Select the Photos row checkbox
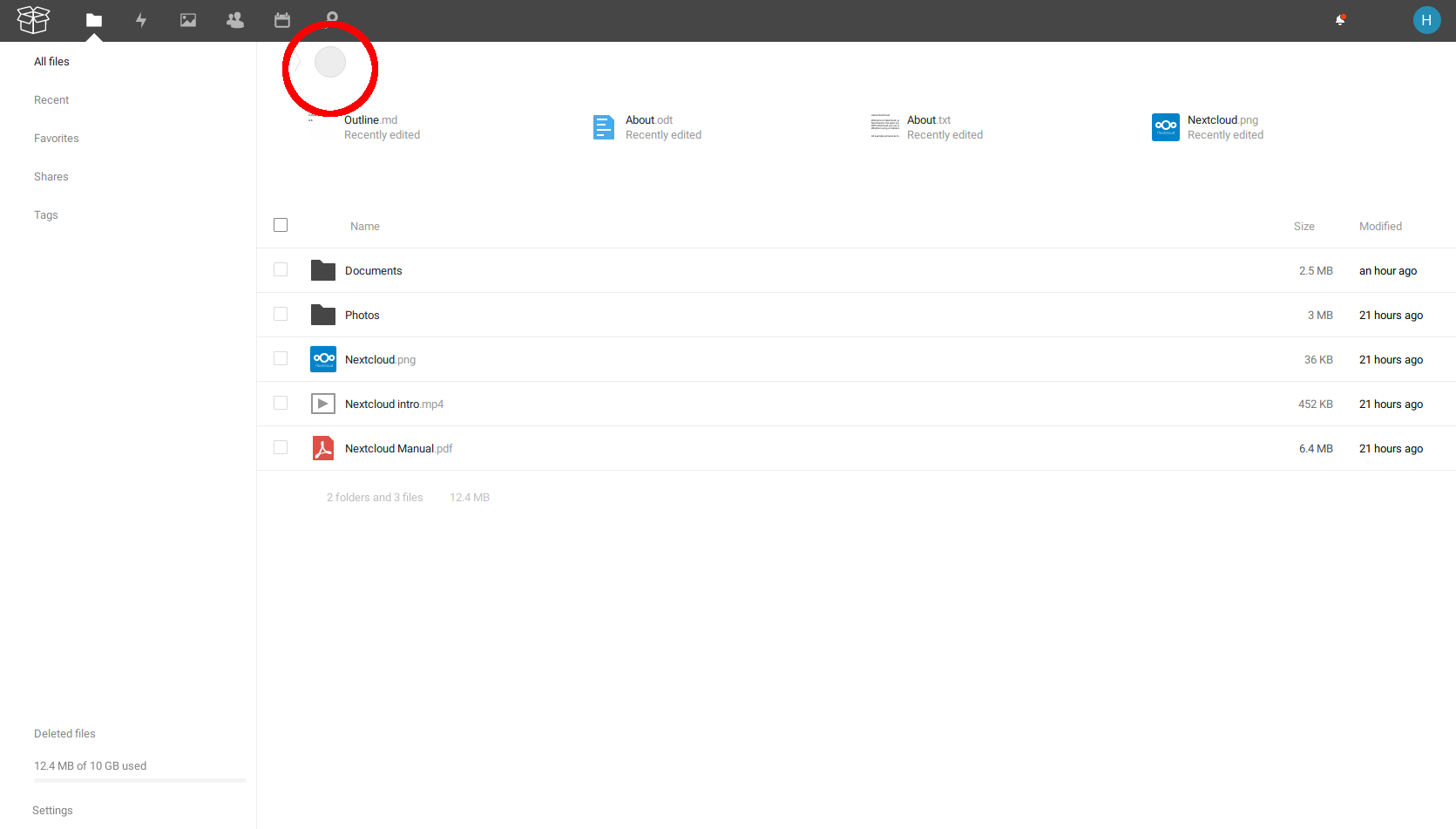 (281, 314)
